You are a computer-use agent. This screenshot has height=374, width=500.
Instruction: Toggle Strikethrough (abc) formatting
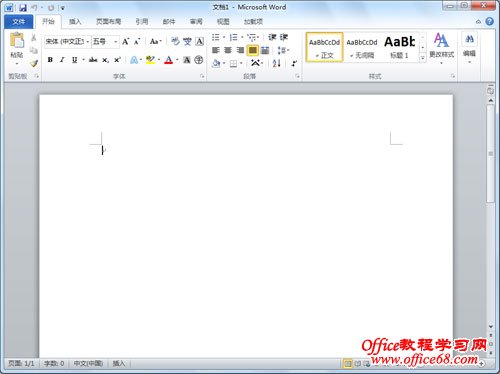[93, 60]
